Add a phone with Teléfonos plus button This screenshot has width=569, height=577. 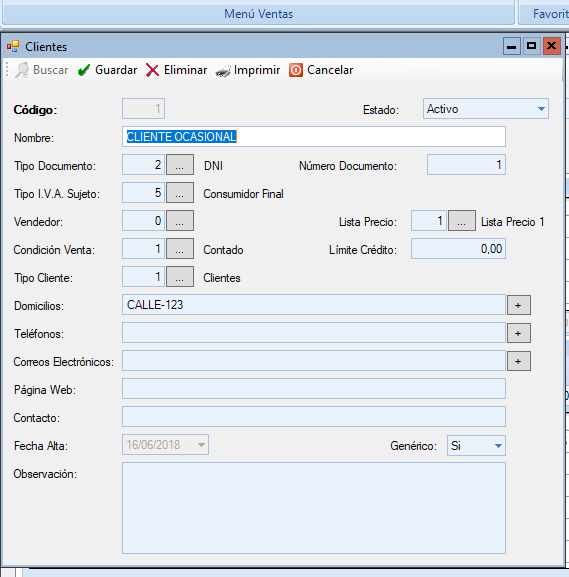[519, 333]
